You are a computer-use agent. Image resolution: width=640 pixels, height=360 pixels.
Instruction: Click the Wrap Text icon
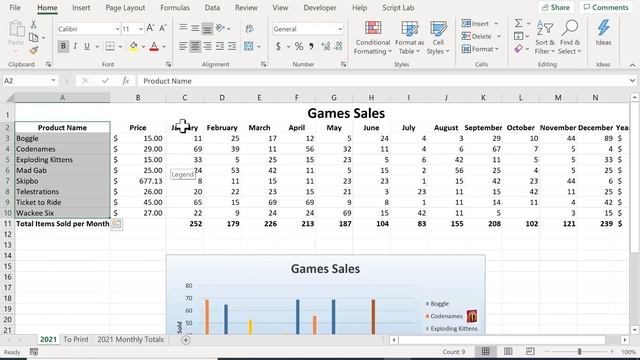click(249, 28)
